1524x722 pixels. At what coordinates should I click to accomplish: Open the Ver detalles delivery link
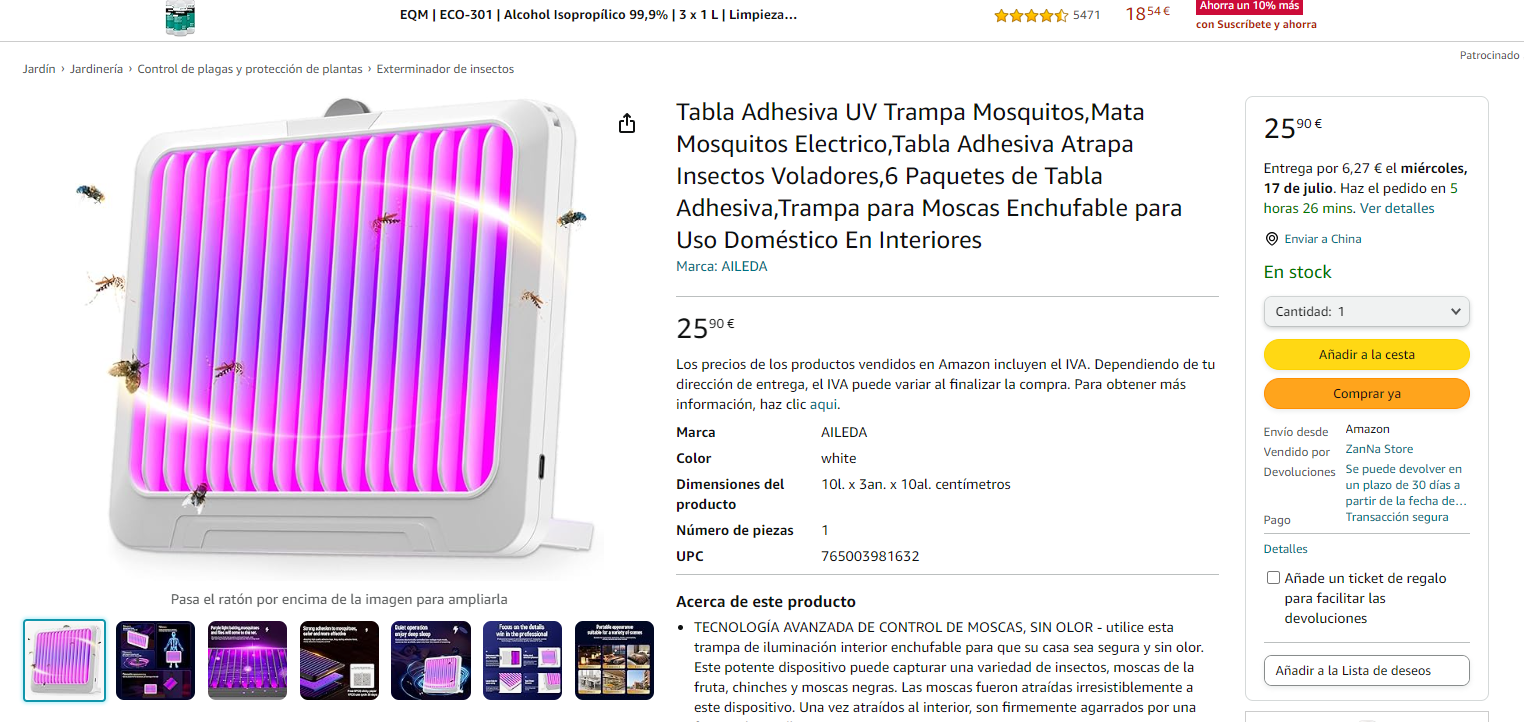click(1397, 209)
